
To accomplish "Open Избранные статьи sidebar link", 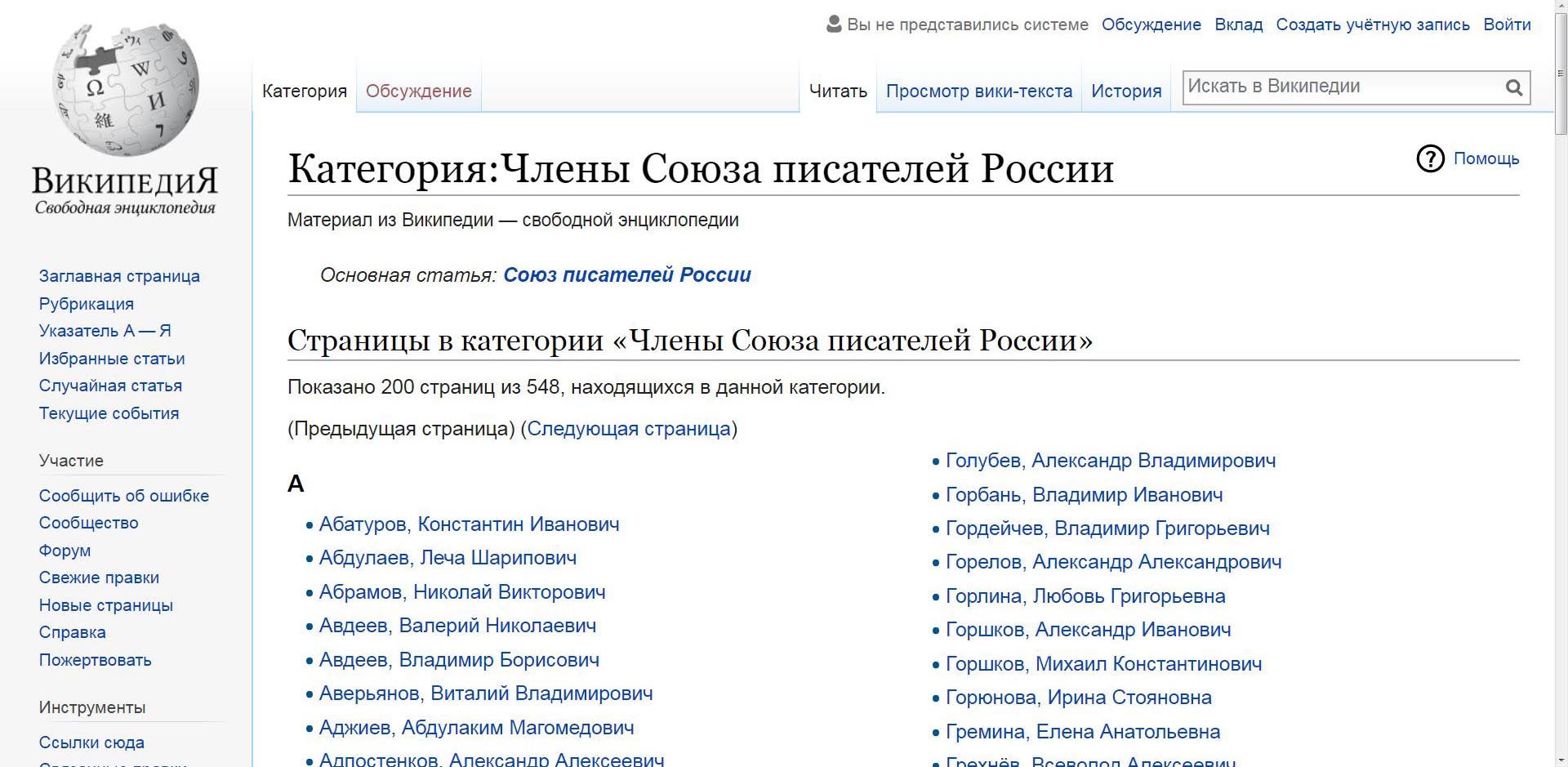I will (x=112, y=359).
